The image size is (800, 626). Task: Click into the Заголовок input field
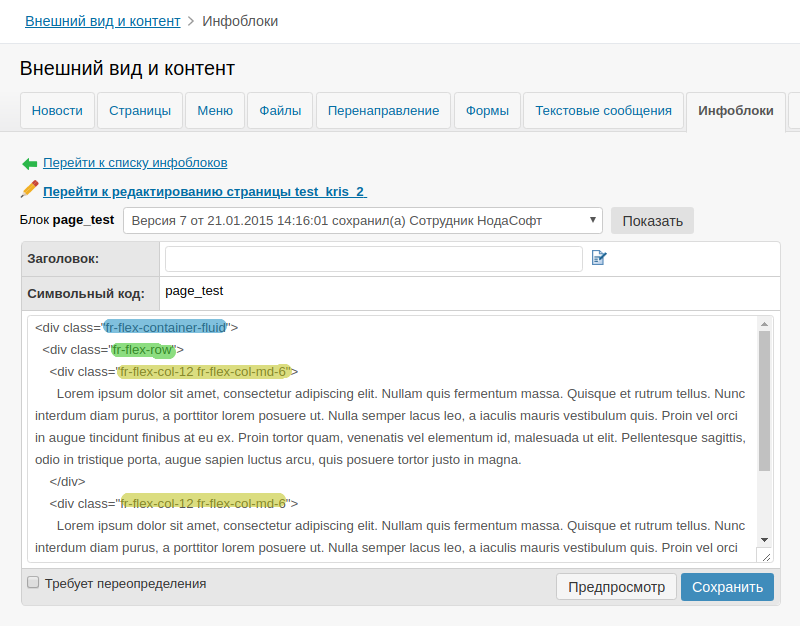click(x=373, y=259)
